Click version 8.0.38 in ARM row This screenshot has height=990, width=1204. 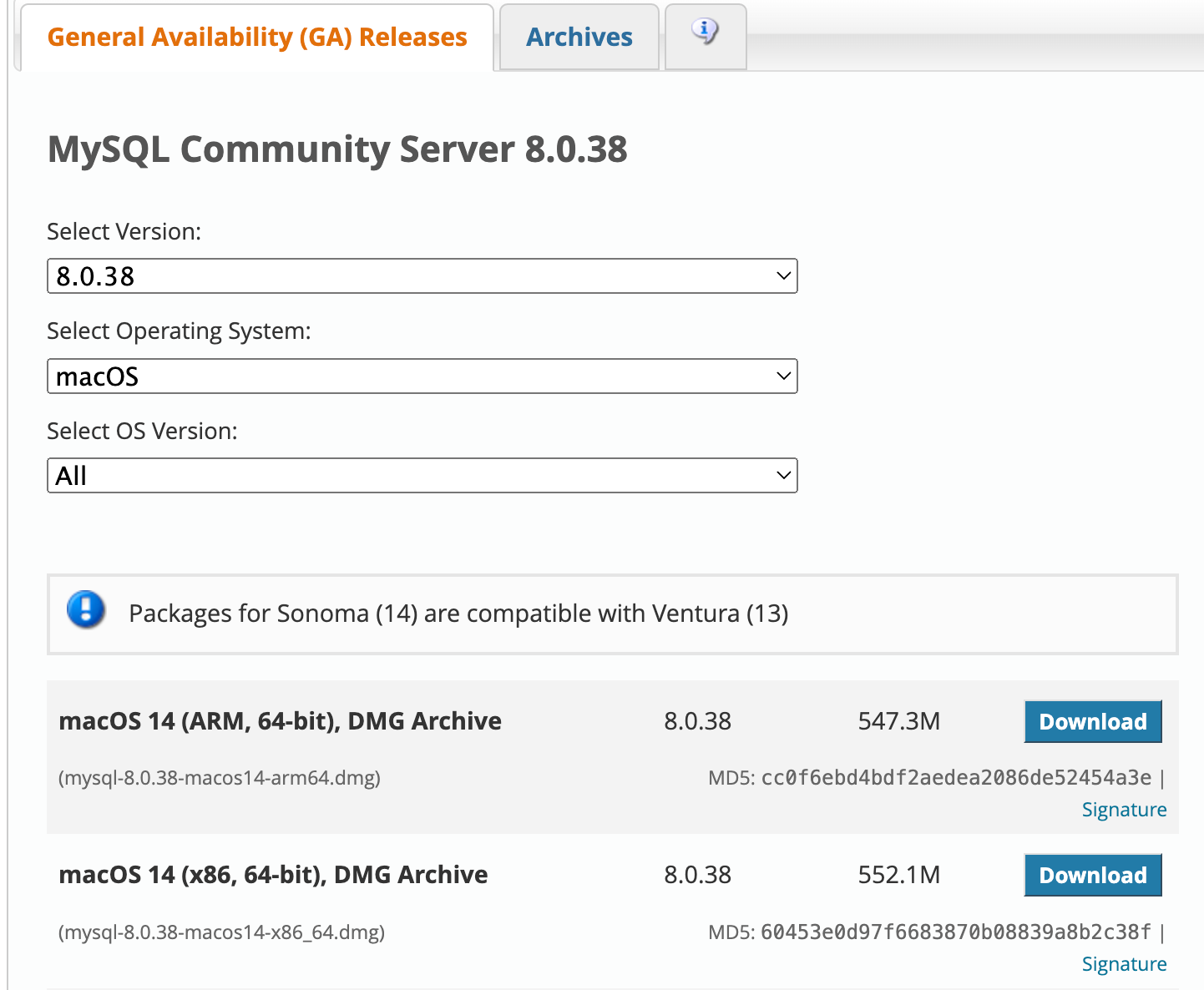point(697,721)
